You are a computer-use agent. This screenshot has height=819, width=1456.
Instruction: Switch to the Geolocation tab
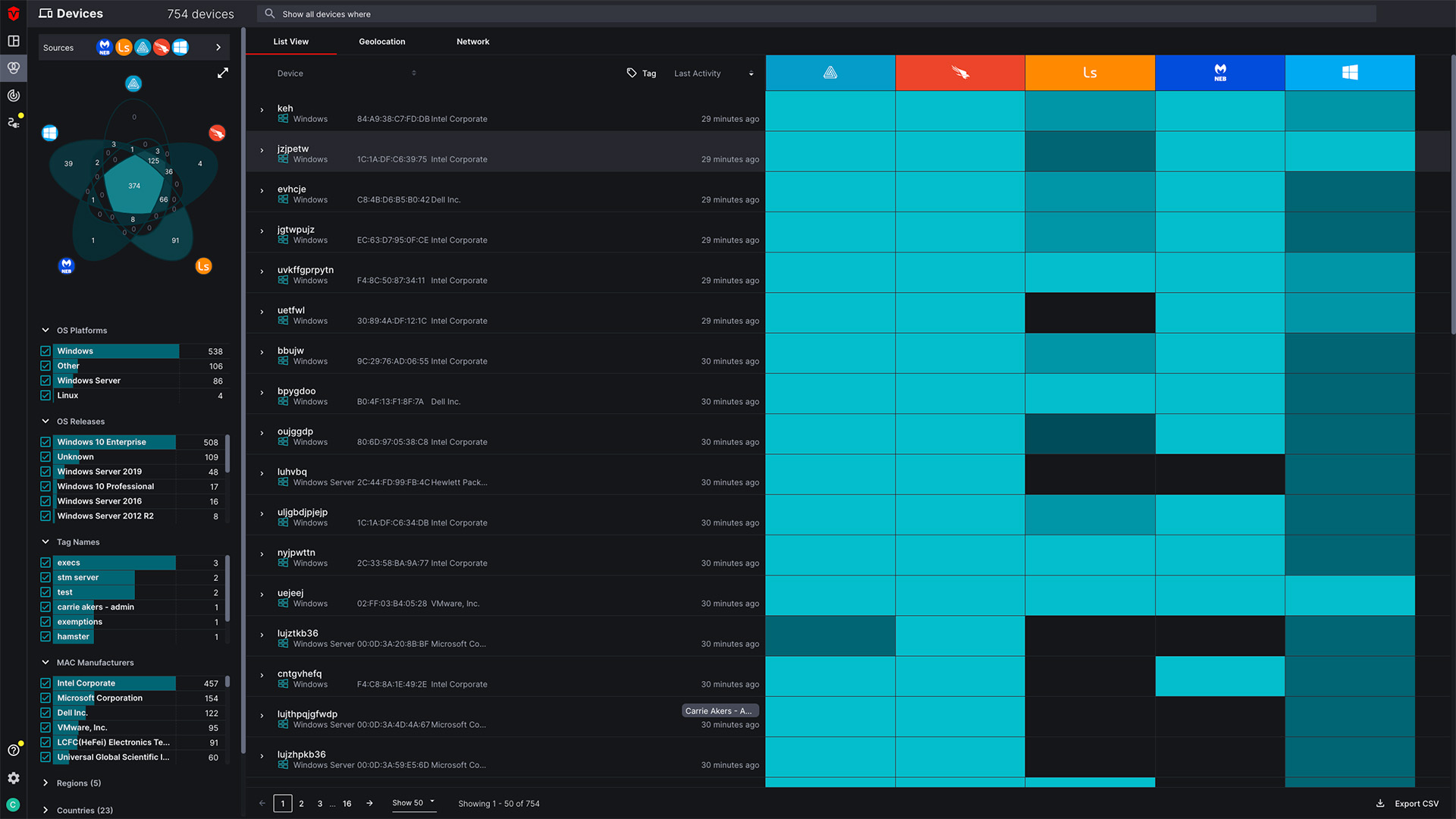tap(381, 42)
